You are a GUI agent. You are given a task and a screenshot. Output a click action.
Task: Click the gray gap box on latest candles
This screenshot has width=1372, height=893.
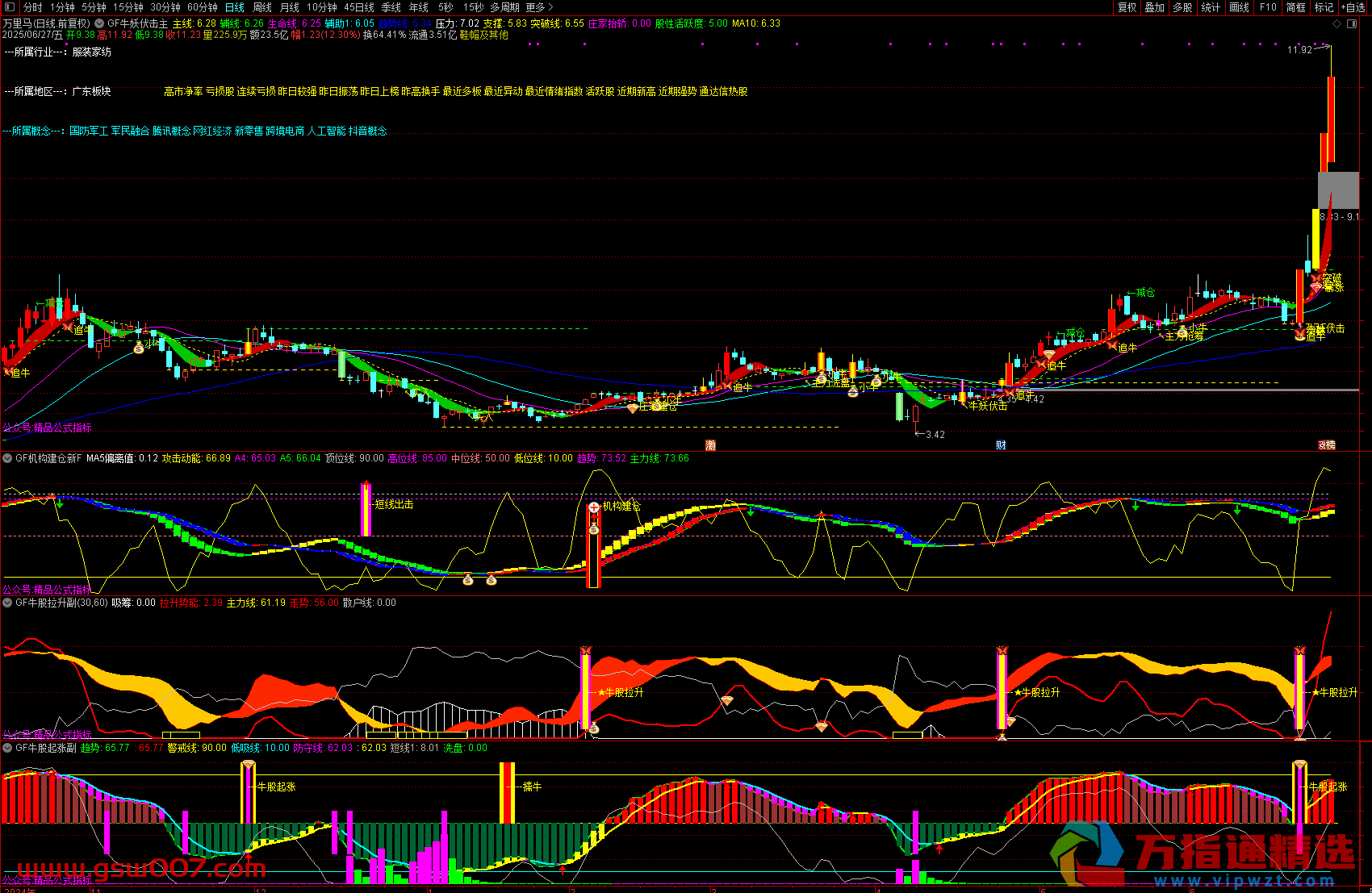point(1338,190)
